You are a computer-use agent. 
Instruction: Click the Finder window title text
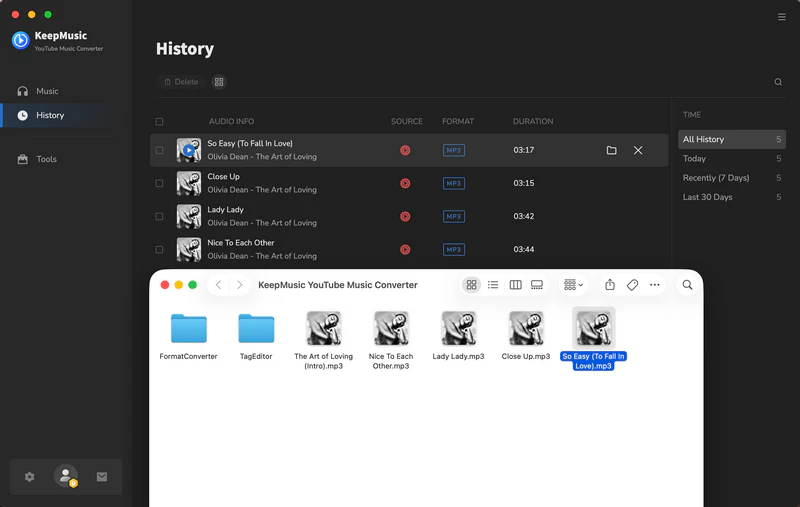(x=338, y=285)
